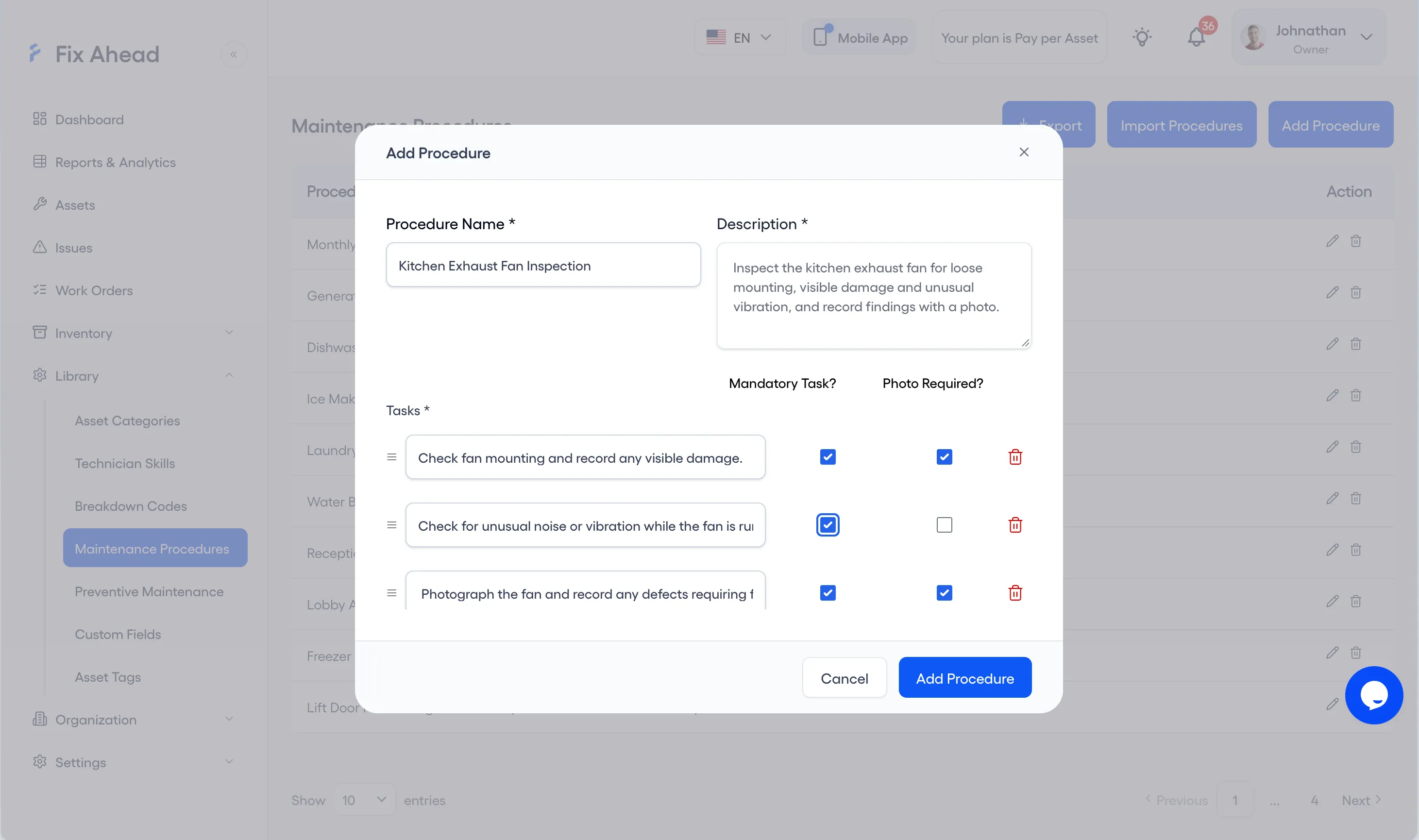Edit the Freezer procedure row pencil icon

[1332, 653]
